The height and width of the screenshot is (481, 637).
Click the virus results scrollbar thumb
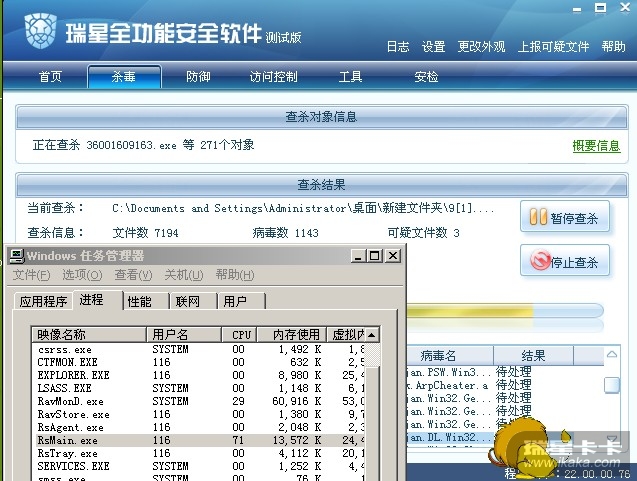click(x=612, y=385)
